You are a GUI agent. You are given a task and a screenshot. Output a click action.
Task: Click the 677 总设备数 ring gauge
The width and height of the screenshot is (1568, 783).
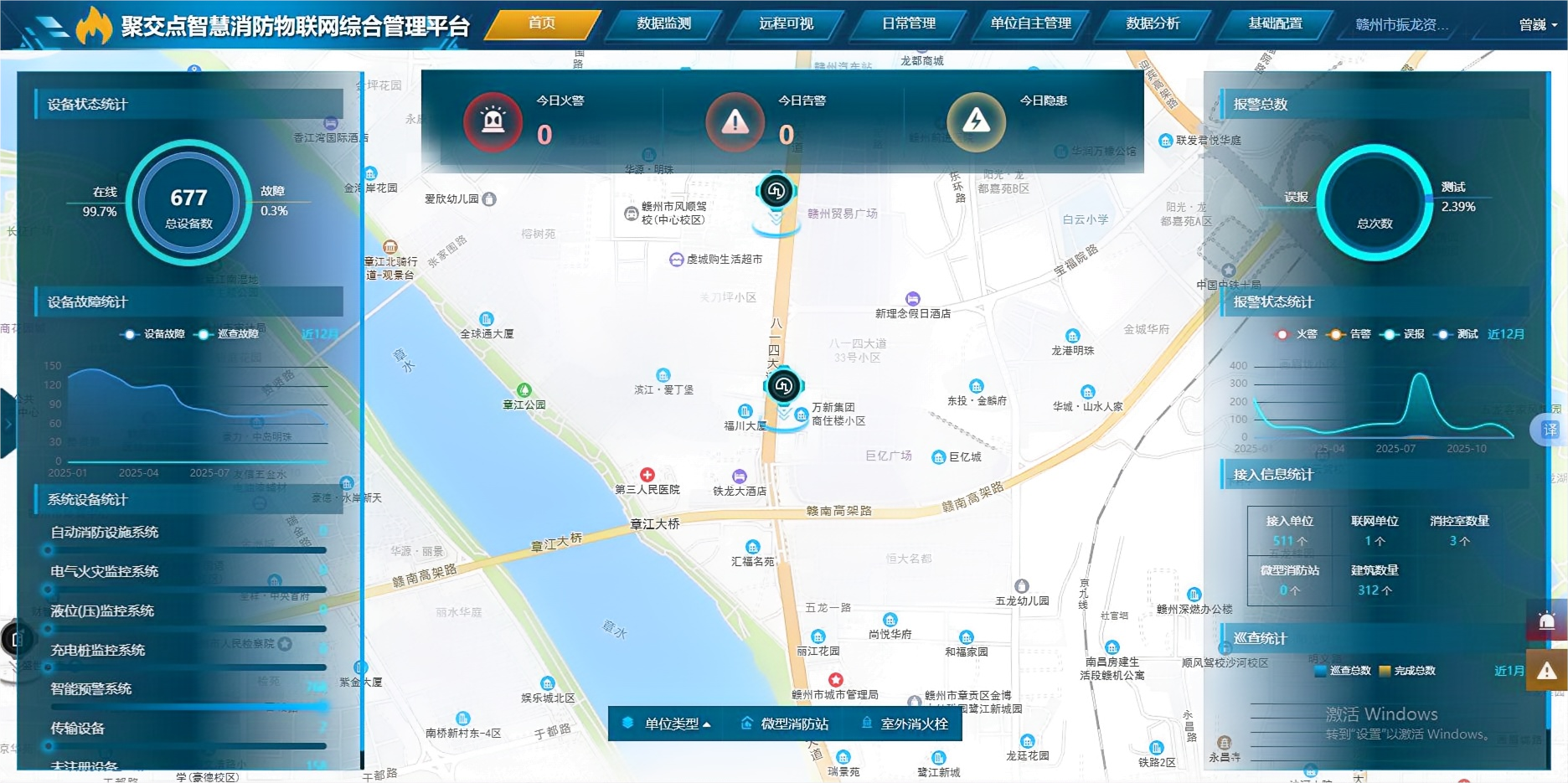[188, 203]
